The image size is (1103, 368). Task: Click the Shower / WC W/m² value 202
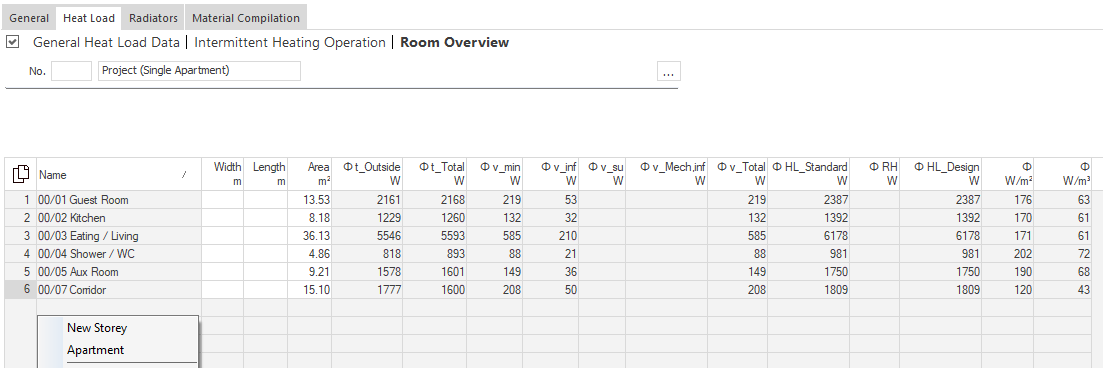click(x=1008, y=254)
